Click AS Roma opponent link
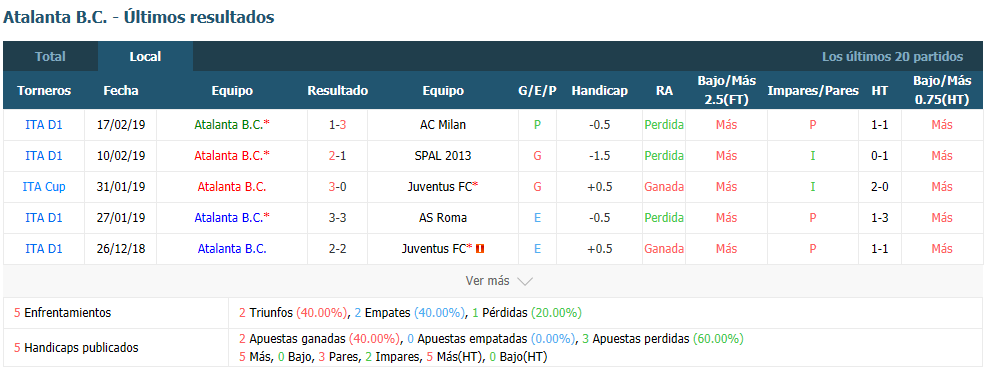 443,217
